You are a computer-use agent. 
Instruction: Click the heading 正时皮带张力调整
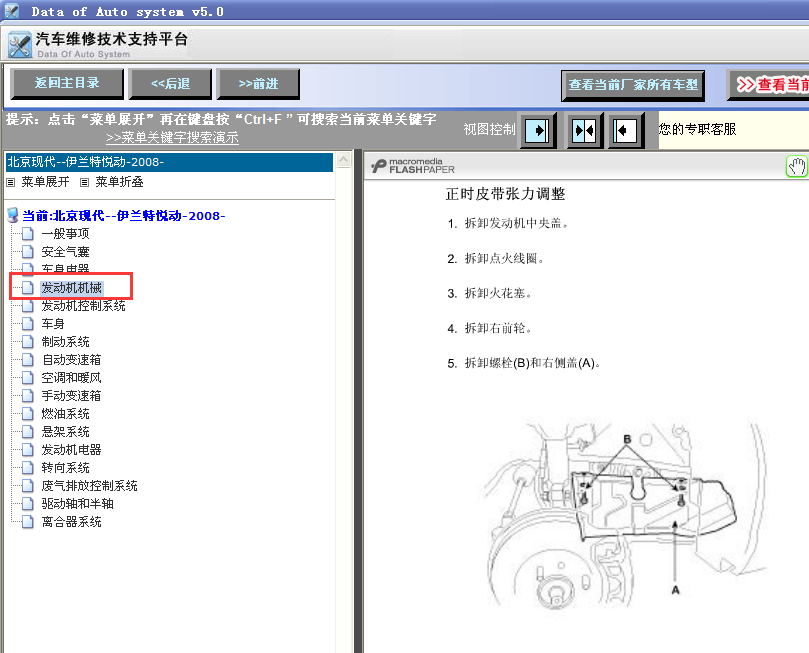(506, 194)
